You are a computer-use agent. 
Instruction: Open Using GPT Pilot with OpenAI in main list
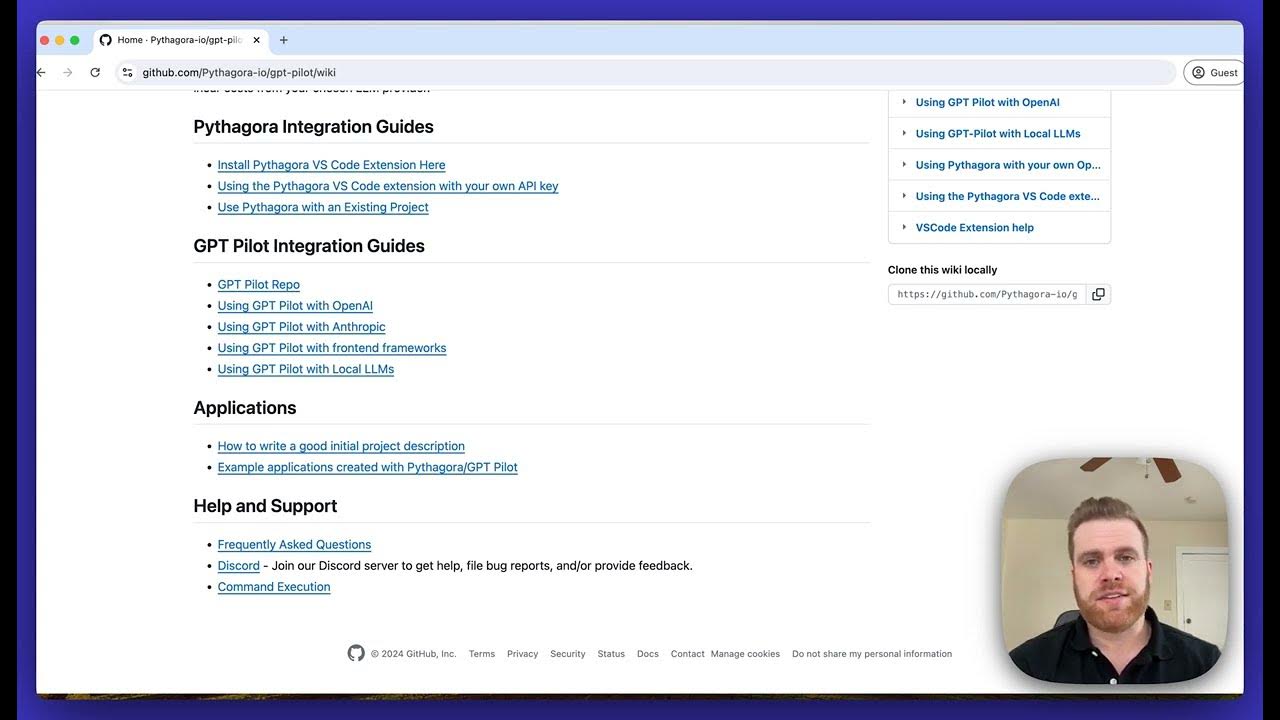[295, 306]
